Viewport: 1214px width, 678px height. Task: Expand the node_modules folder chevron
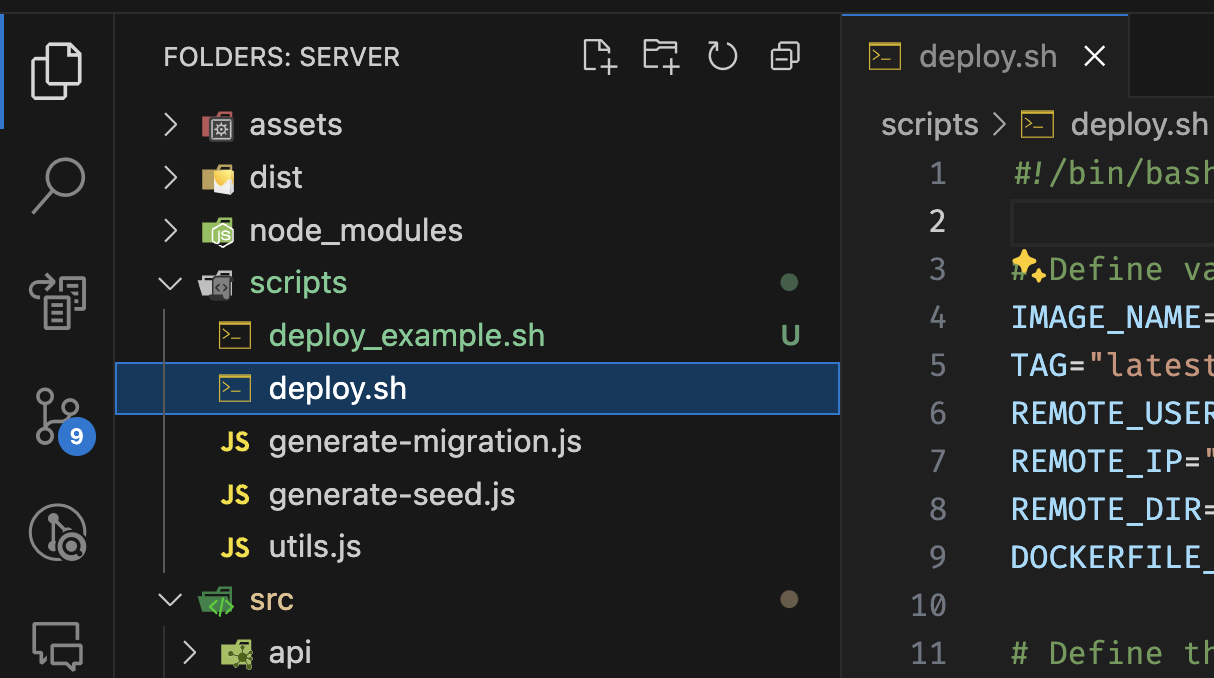coord(171,231)
